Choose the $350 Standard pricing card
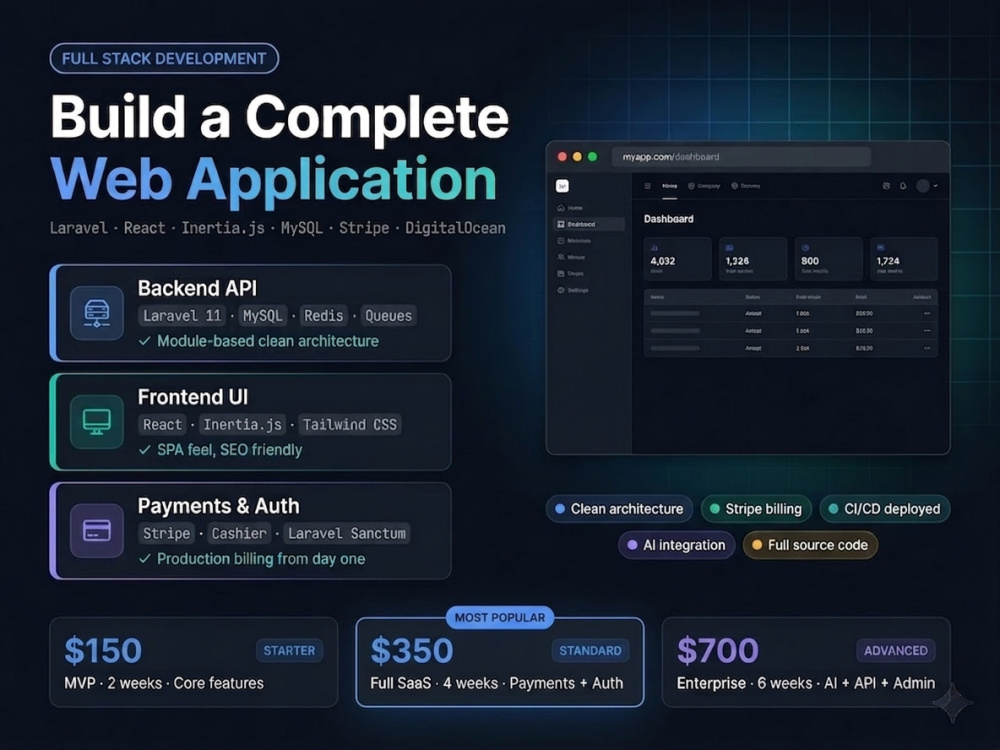Image resolution: width=1000 pixels, height=750 pixels. click(x=499, y=662)
